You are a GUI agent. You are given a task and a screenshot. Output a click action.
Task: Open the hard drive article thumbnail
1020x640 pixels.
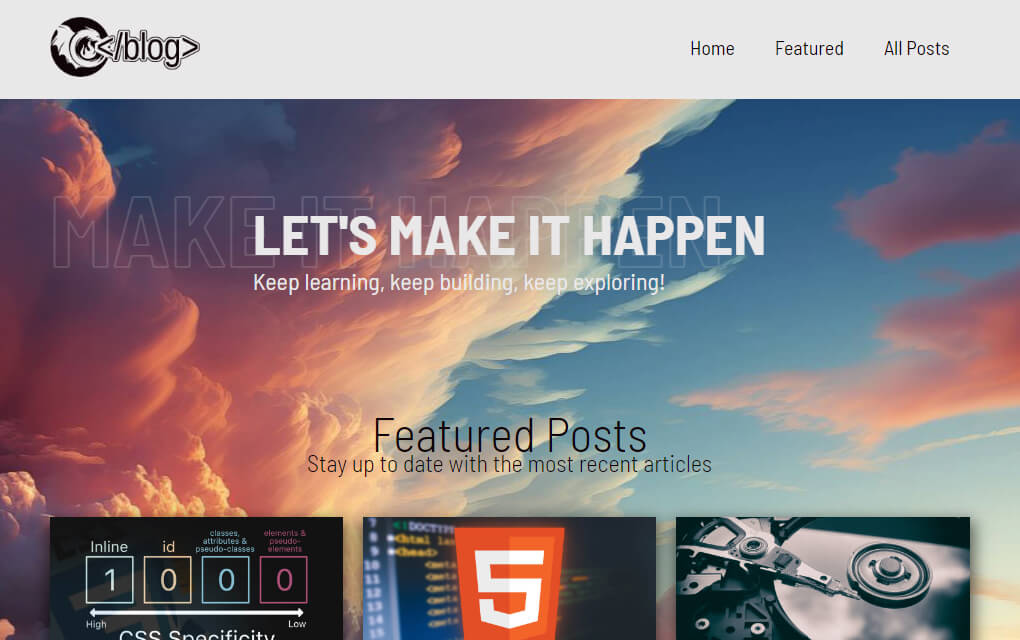point(822,578)
